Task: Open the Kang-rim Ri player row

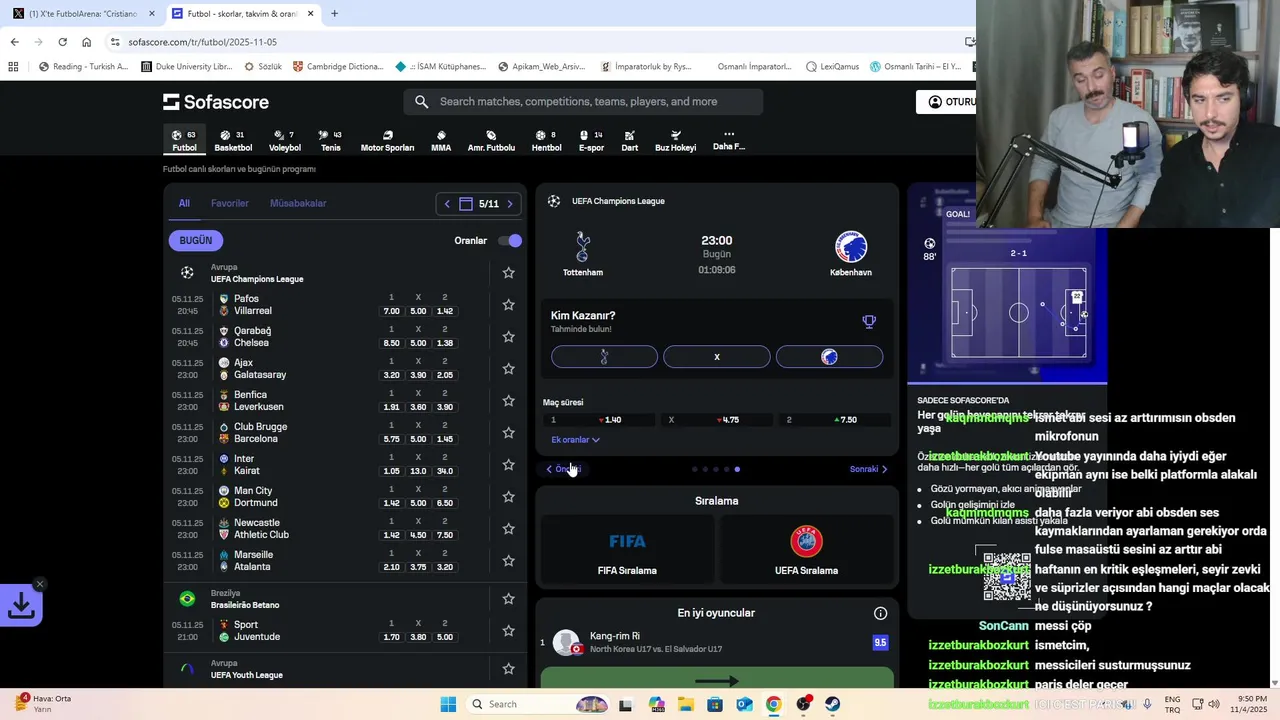Action: click(x=717, y=643)
